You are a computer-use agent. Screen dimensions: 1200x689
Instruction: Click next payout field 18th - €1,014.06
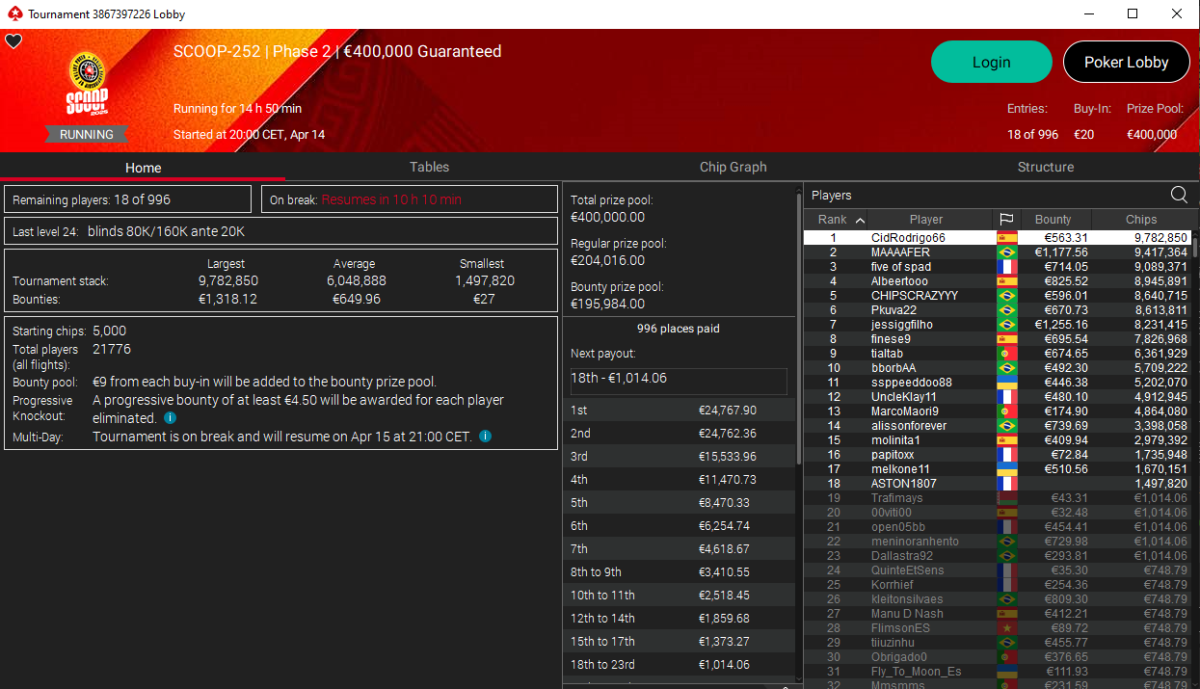(x=679, y=381)
